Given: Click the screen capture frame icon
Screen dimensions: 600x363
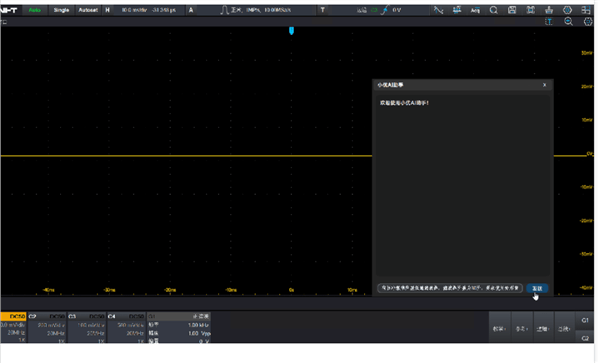Looking at the screenshot, I should (530, 10).
